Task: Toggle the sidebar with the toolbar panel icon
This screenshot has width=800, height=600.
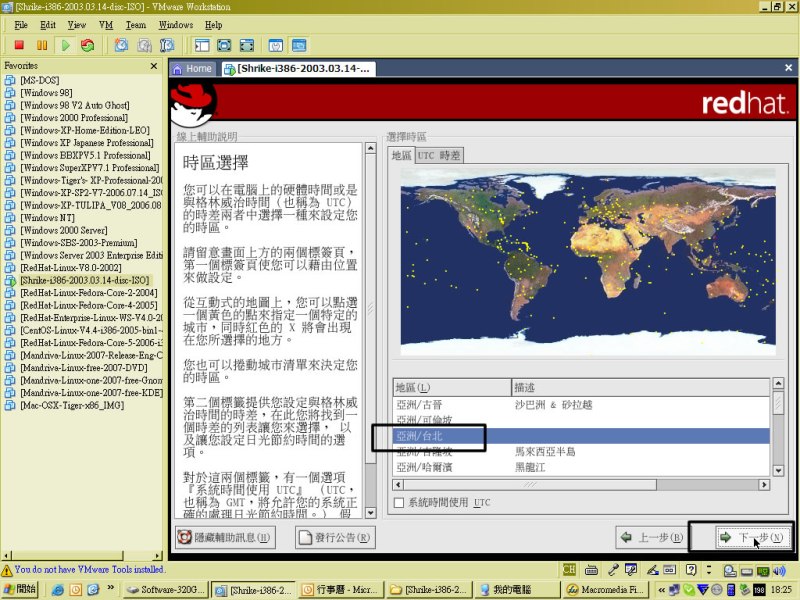Action: click(202, 45)
